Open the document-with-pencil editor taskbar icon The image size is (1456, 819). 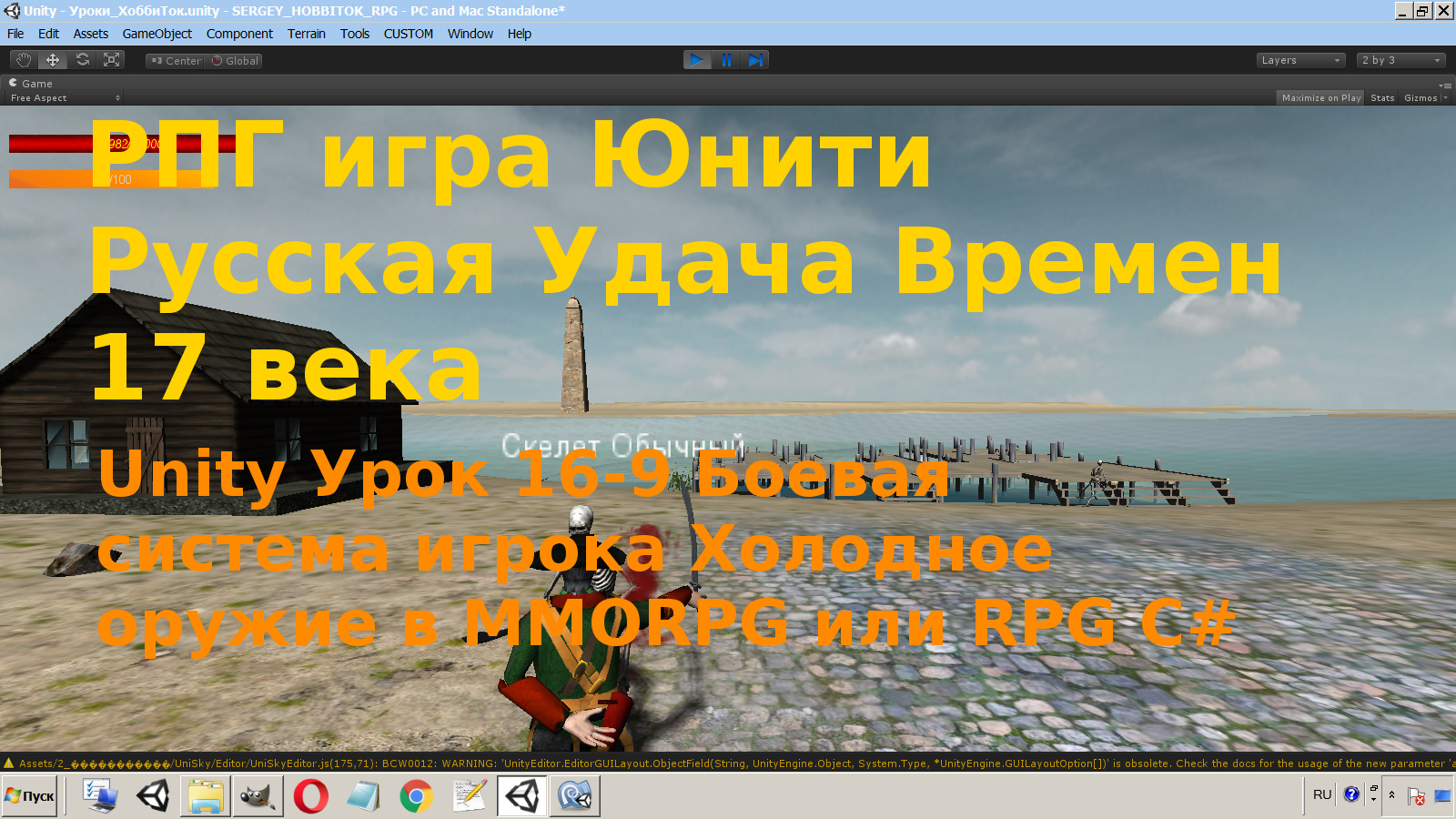469,796
